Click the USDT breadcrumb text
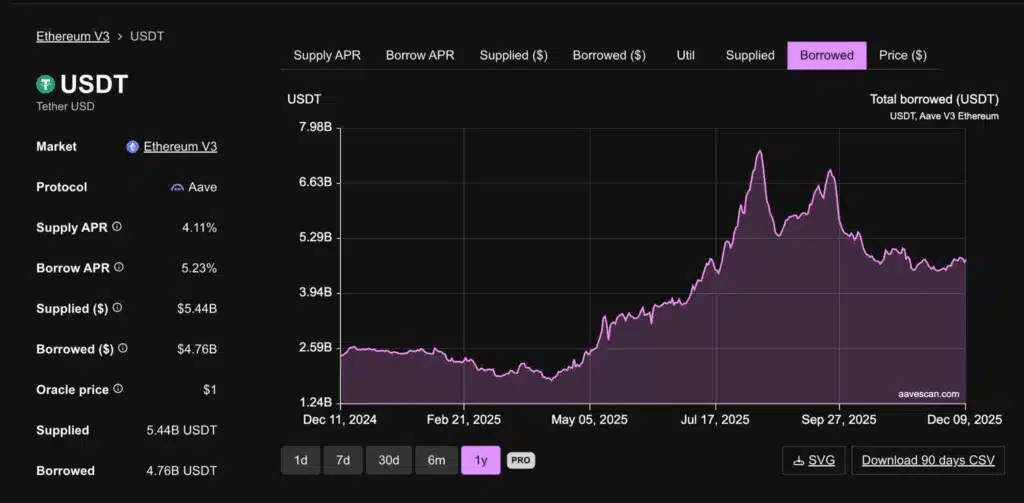 coord(147,36)
